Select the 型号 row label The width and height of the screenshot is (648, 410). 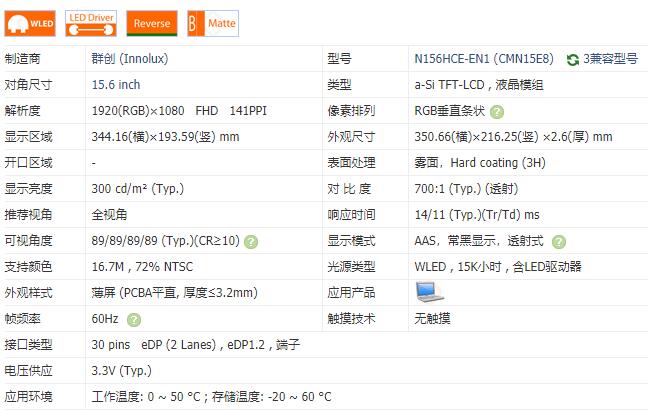[x=339, y=59]
